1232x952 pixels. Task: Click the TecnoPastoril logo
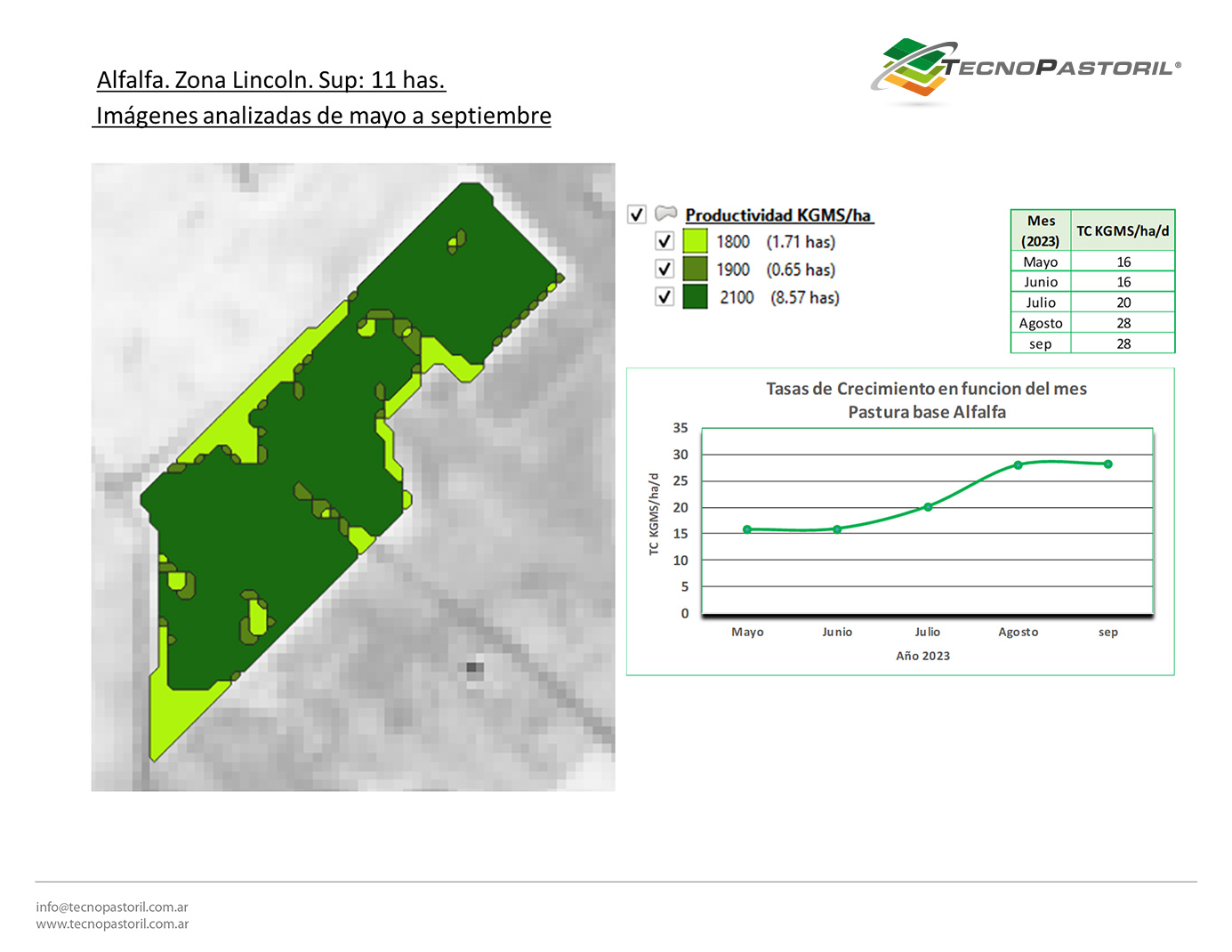point(1023,68)
